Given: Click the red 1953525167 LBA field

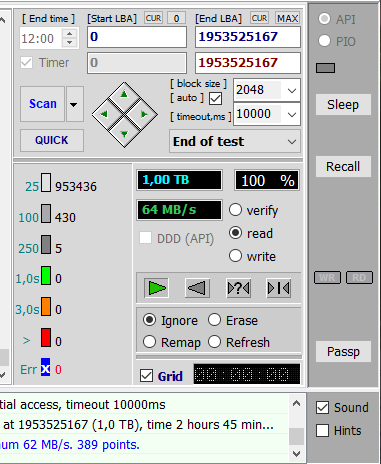Looking at the screenshot, I should point(248,63).
